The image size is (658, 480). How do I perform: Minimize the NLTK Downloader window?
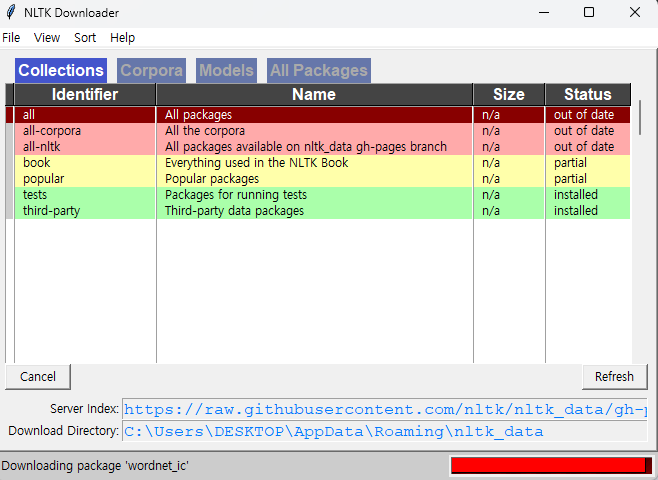point(544,12)
